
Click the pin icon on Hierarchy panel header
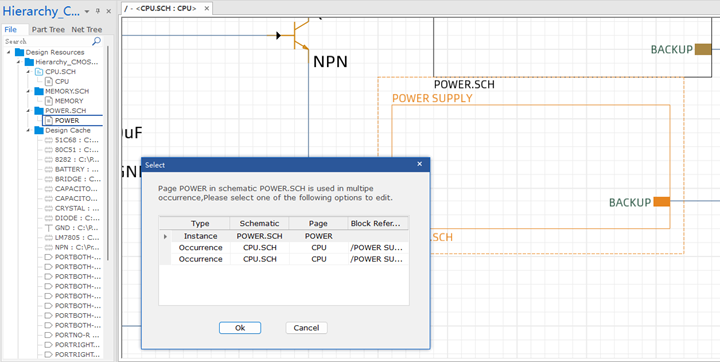click(x=98, y=11)
